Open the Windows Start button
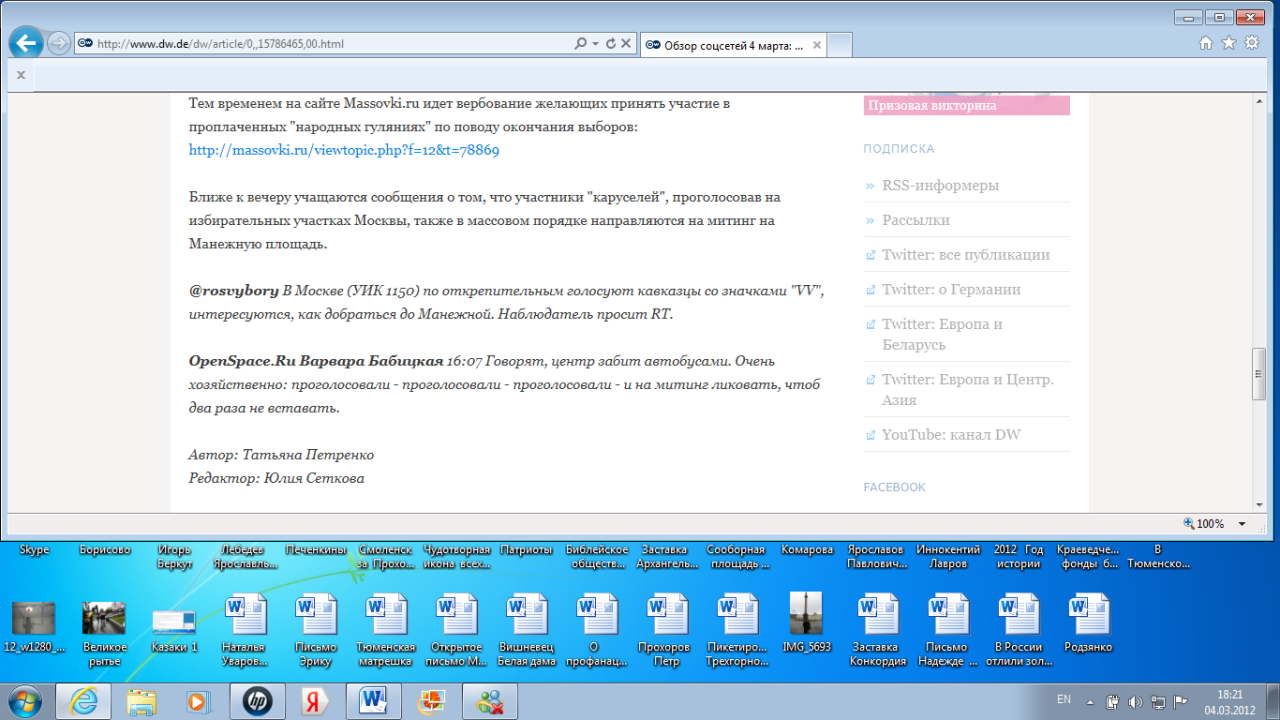This screenshot has height=720, width=1280. 24,701
